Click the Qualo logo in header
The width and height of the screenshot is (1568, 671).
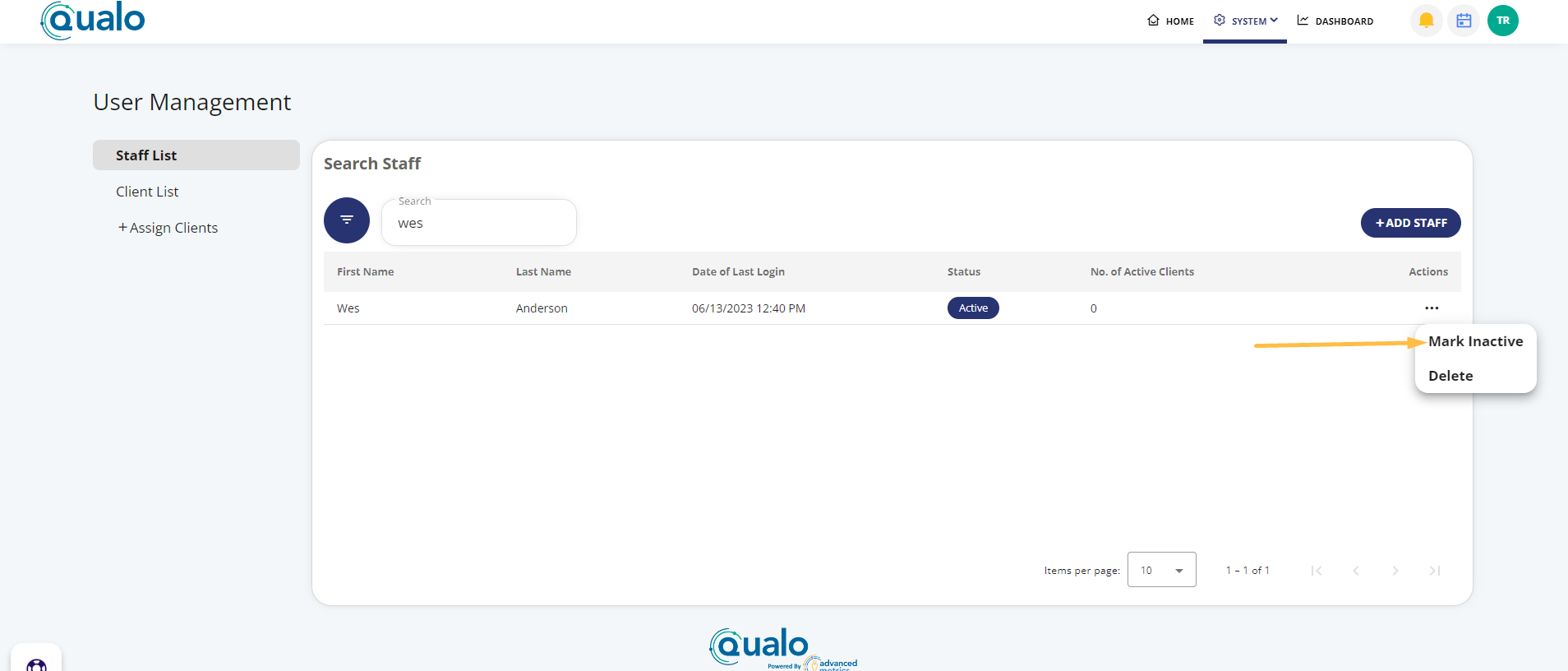coord(93,20)
